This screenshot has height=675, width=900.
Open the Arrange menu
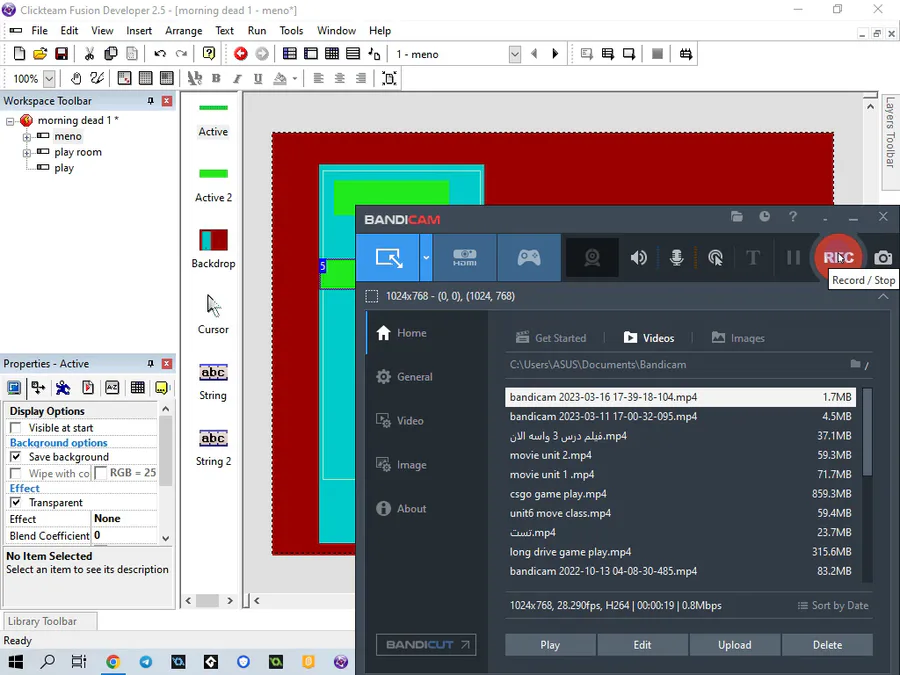[x=184, y=30]
